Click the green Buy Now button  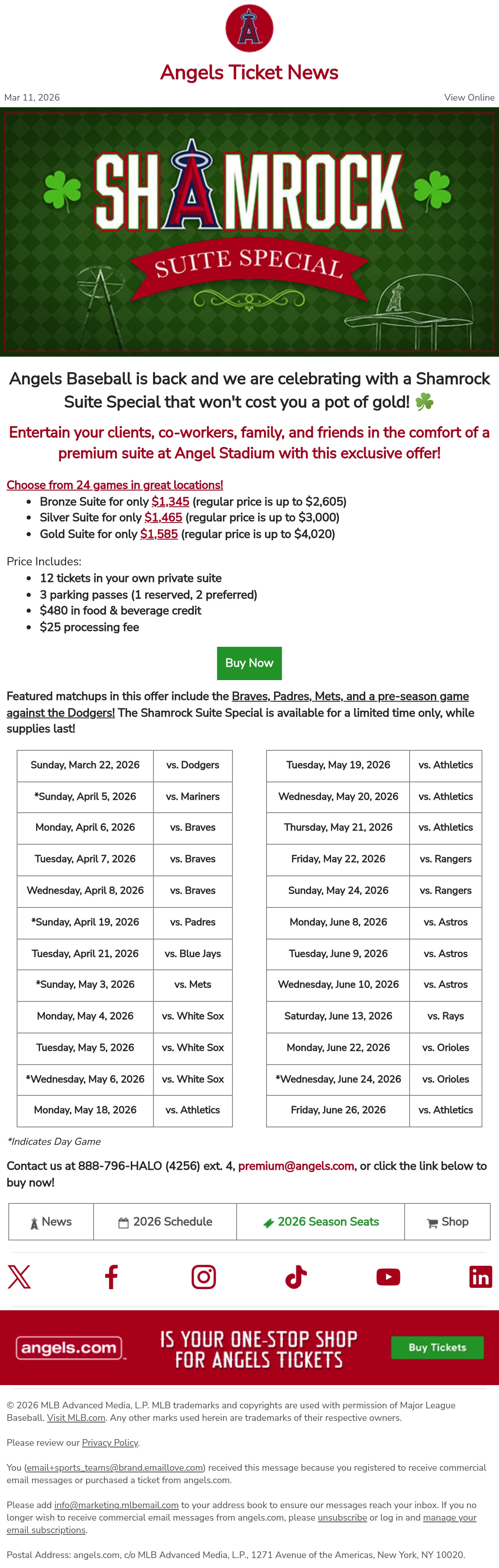[x=249, y=663]
